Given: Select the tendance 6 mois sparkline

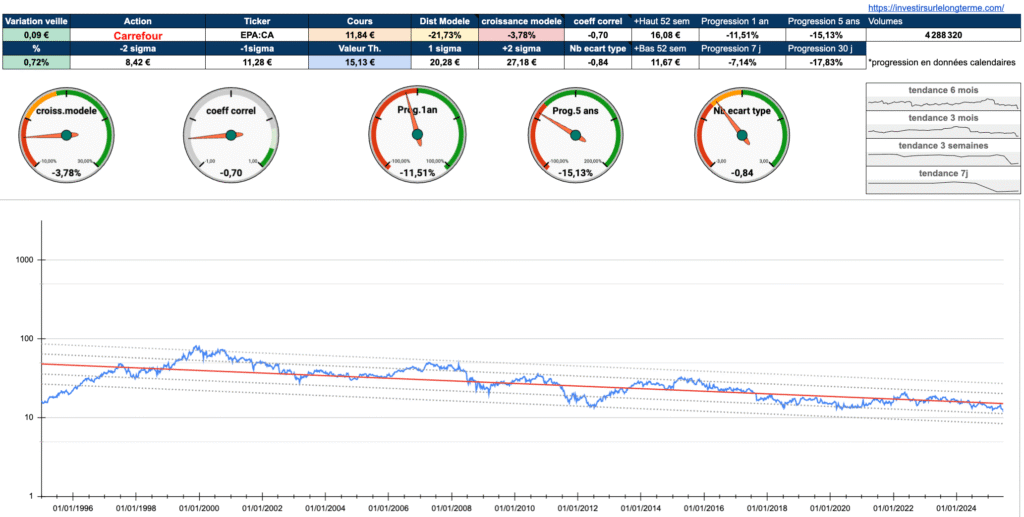Looking at the screenshot, I should [943, 98].
